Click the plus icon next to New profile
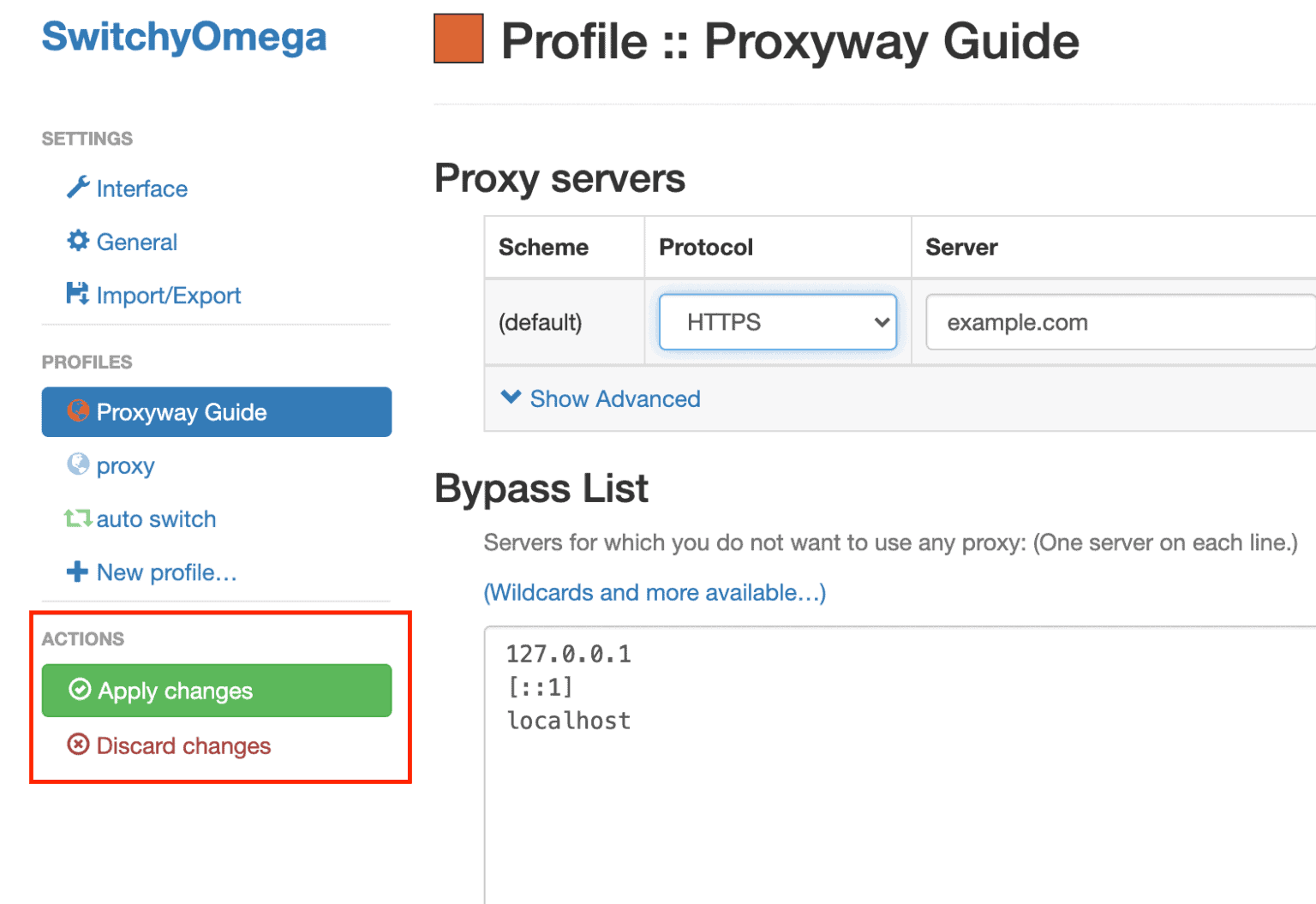This screenshot has height=904, width=1316. [78, 572]
